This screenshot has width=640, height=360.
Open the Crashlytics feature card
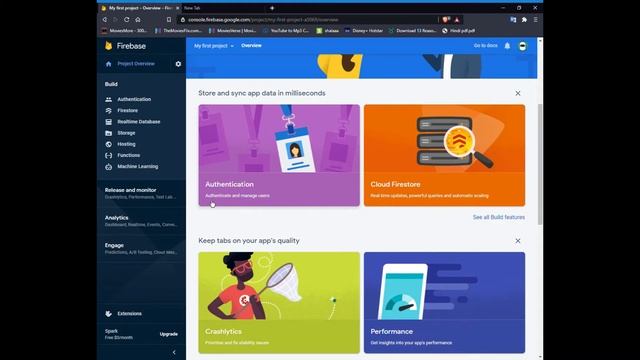click(x=279, y=302)
